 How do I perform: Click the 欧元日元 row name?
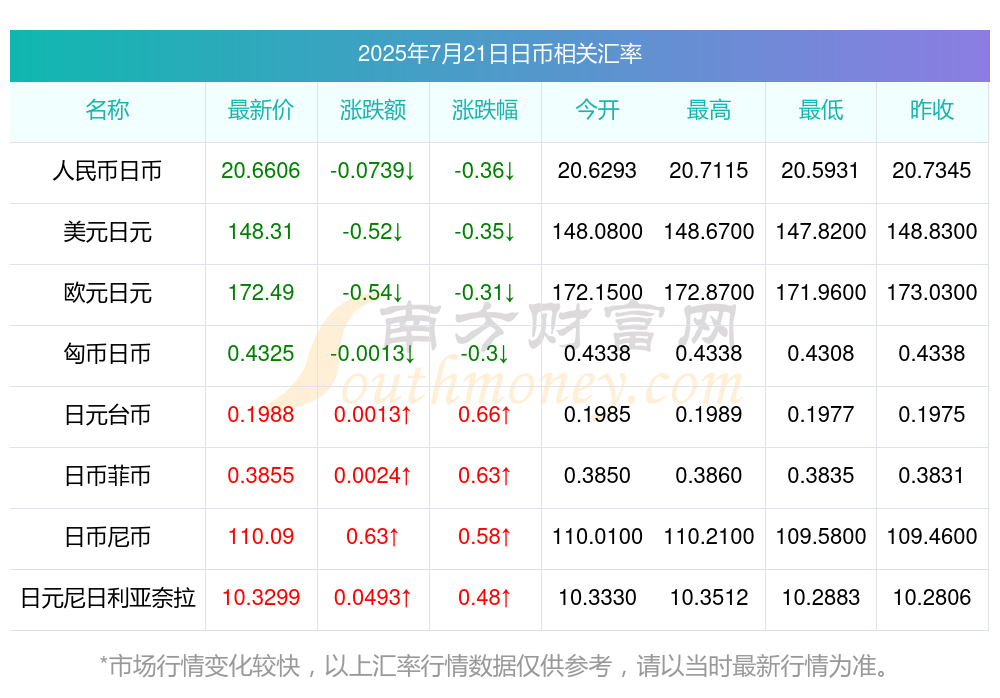[107, 293]
